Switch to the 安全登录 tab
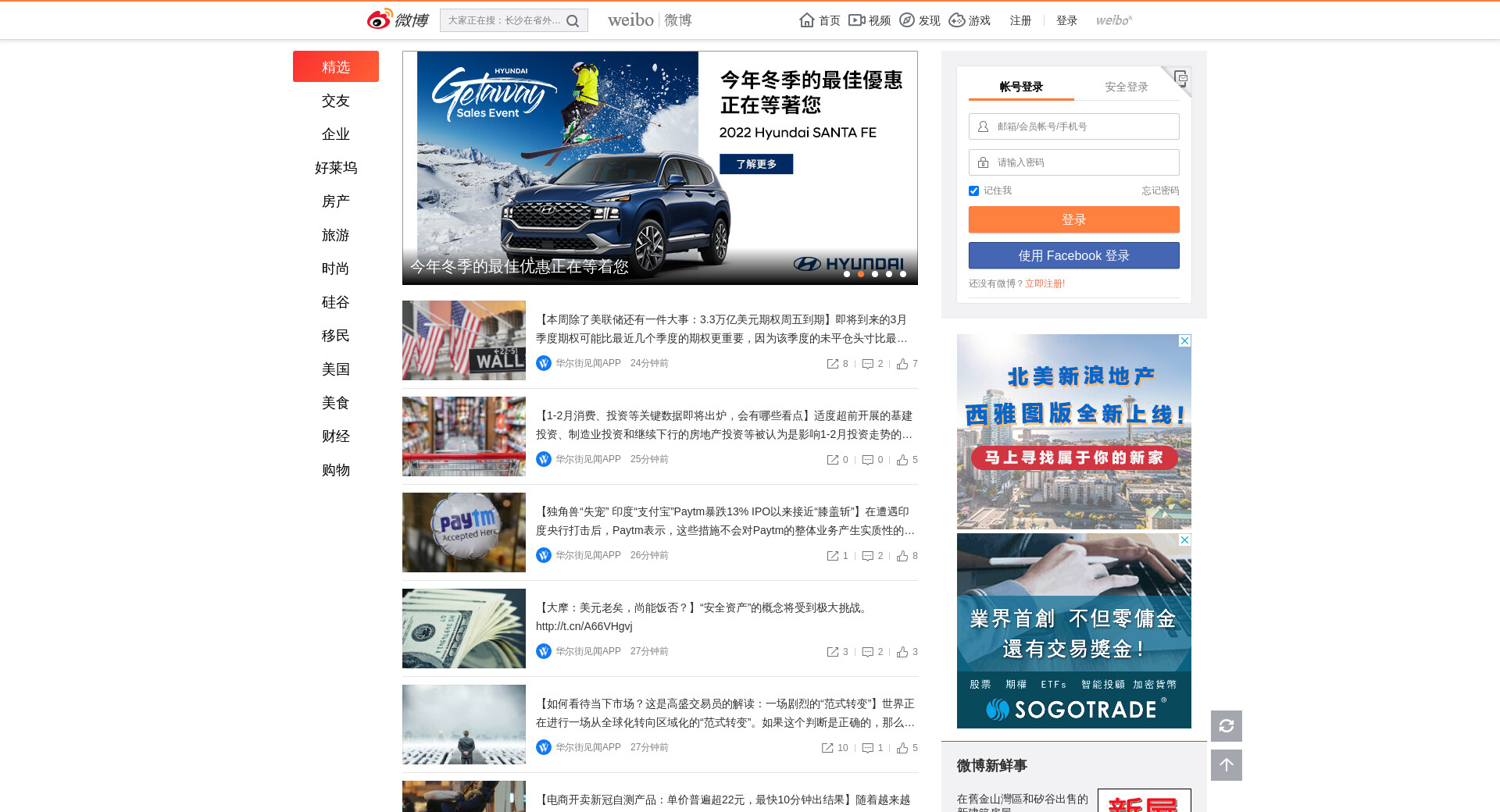 click(1126, 87)
